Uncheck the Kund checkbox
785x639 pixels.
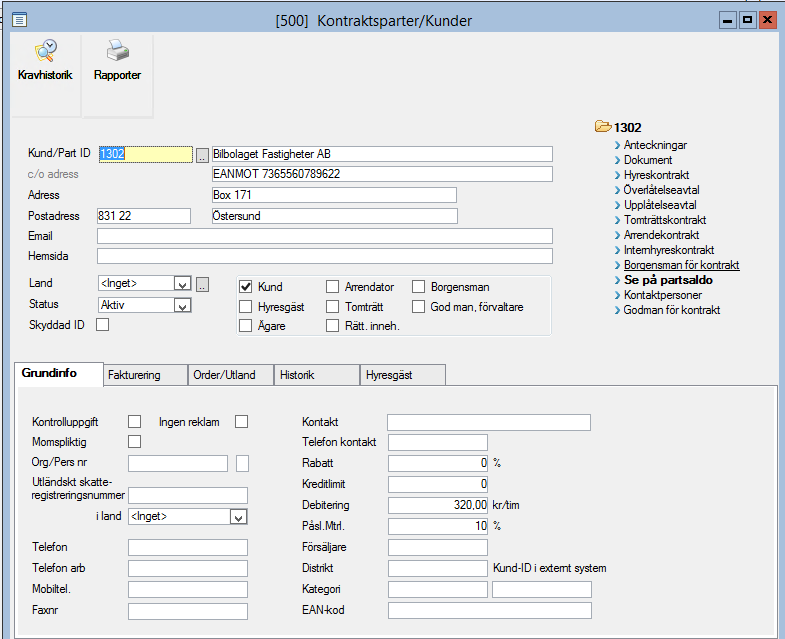point(245,287)
